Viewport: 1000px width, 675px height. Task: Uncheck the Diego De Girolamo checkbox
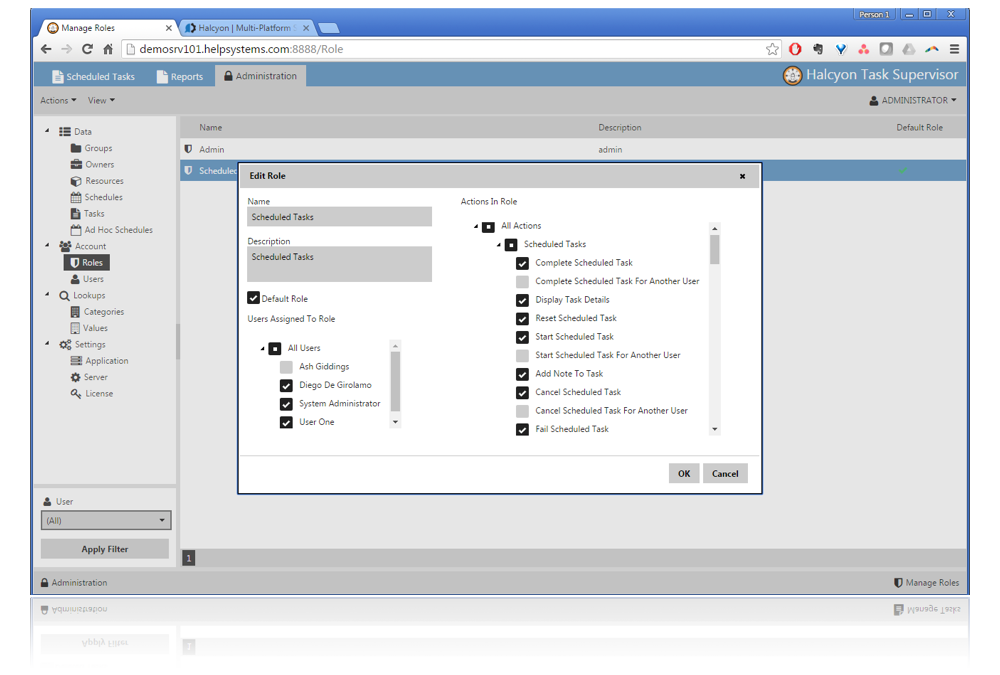(x=286, y=385)
